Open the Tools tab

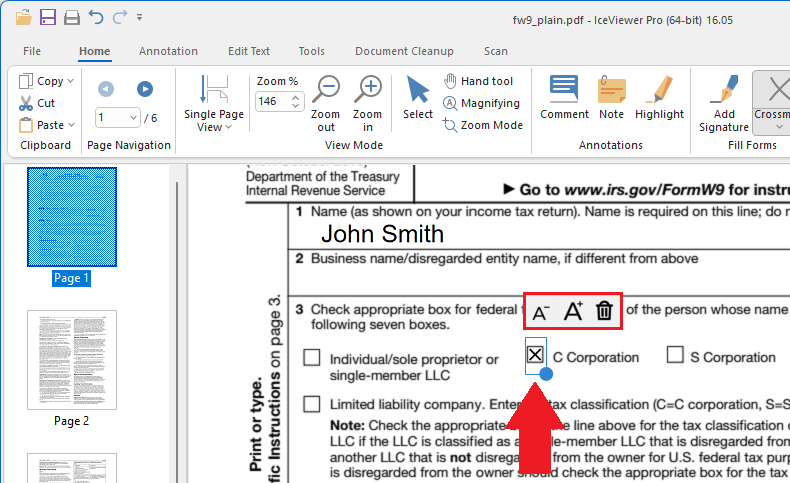point(311,51)
